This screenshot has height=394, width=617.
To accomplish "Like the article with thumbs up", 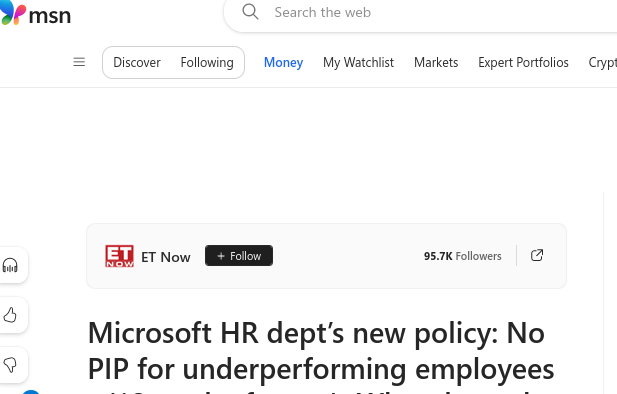I will pyautogui.click(x=10, y=315).
